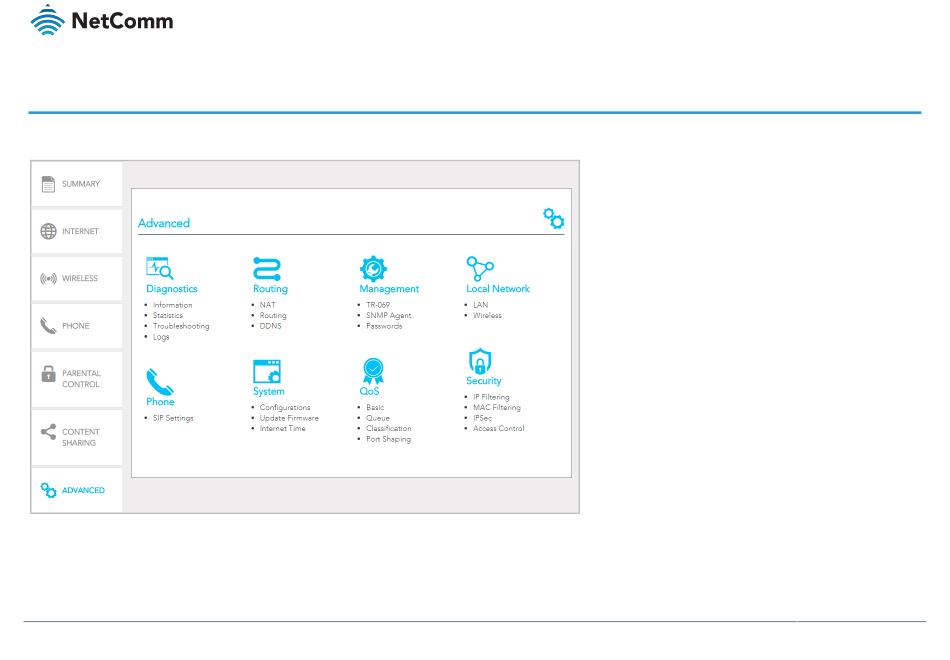
Task: Click the Management gear wrench icon
Action: [373, 268]
